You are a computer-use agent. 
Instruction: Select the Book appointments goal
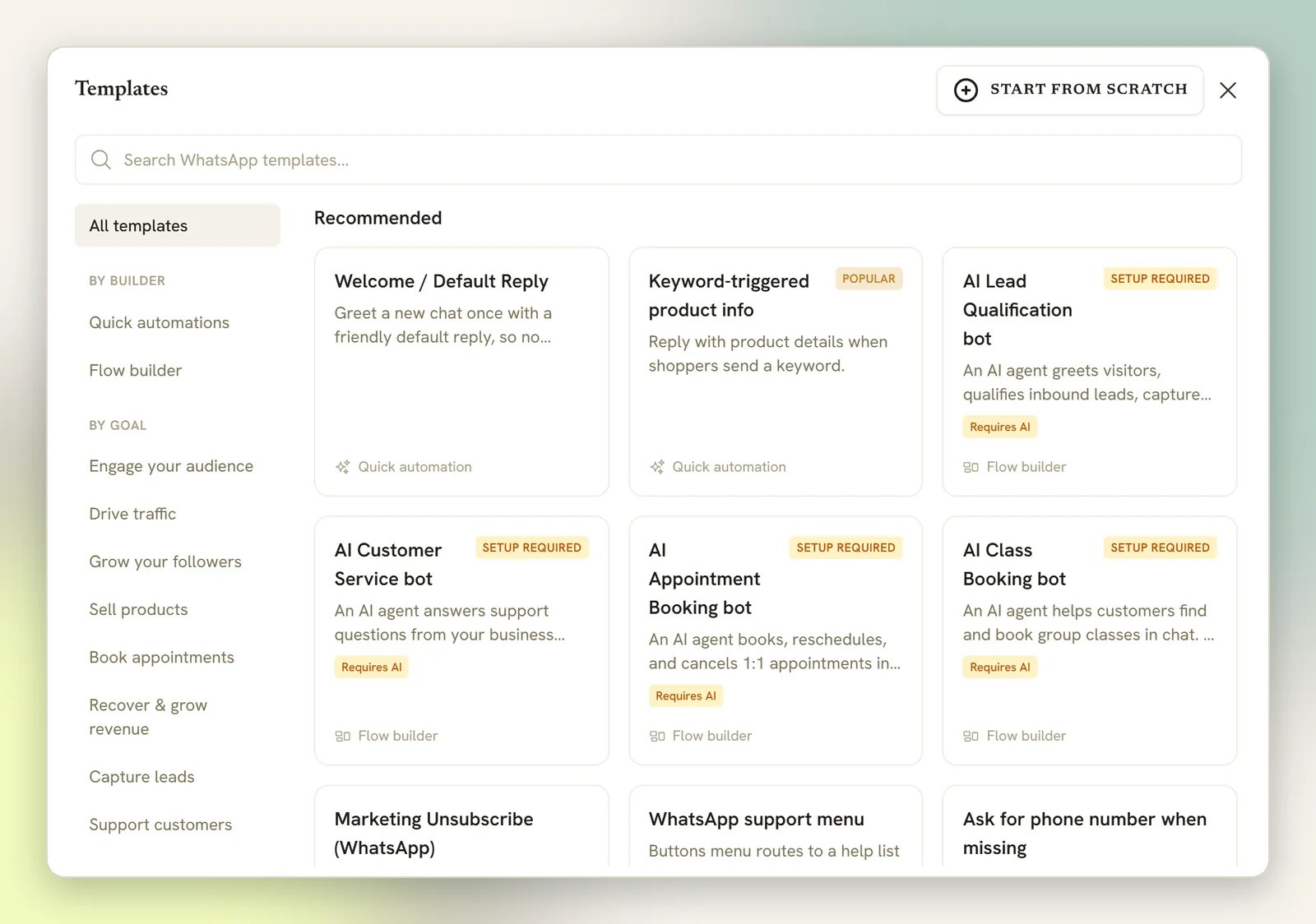(x=162, y=657)
